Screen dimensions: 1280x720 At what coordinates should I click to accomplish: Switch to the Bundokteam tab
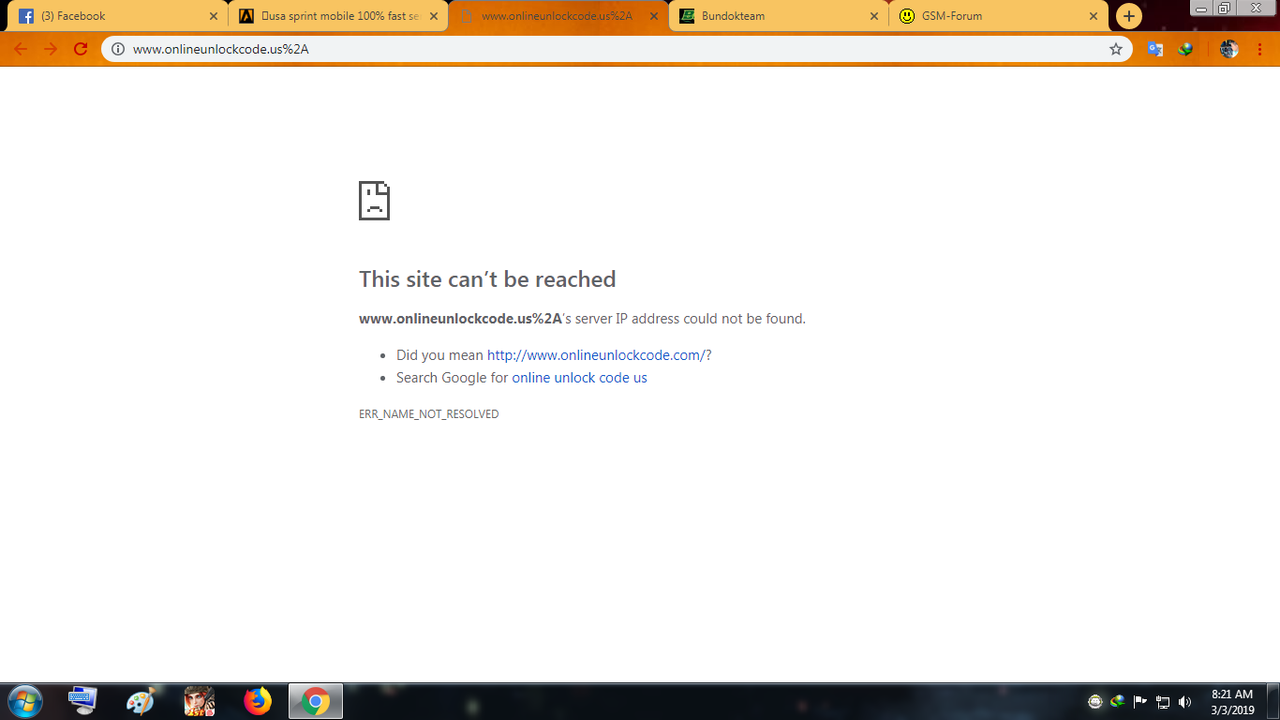pos(777,16)
